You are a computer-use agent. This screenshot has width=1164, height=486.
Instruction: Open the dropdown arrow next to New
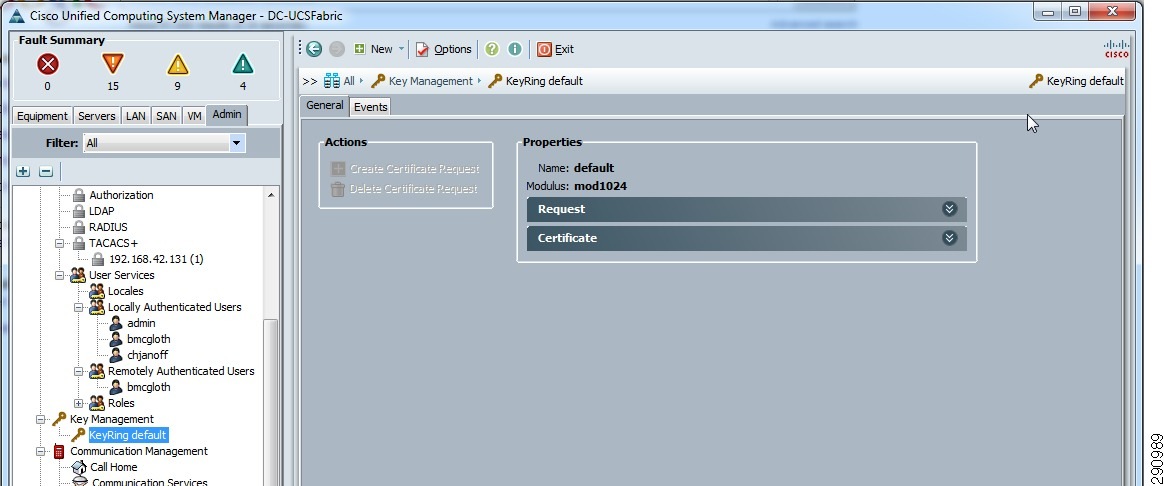click(402, 49)
